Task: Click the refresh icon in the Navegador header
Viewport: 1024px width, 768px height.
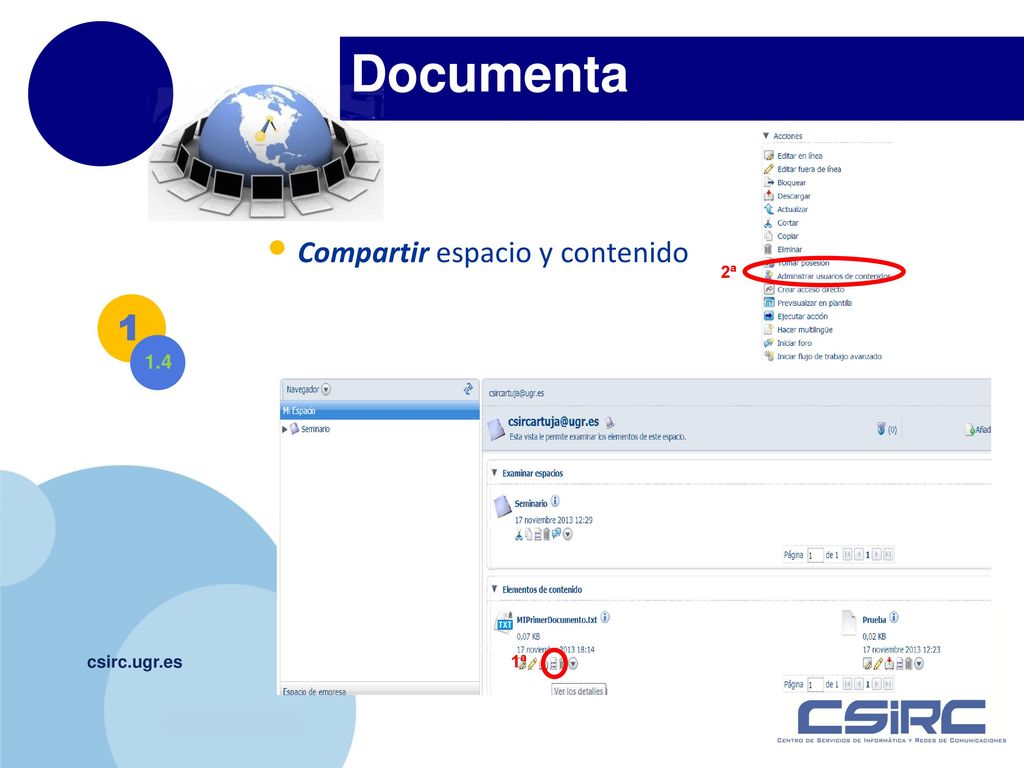Action: tap(468, 389)
